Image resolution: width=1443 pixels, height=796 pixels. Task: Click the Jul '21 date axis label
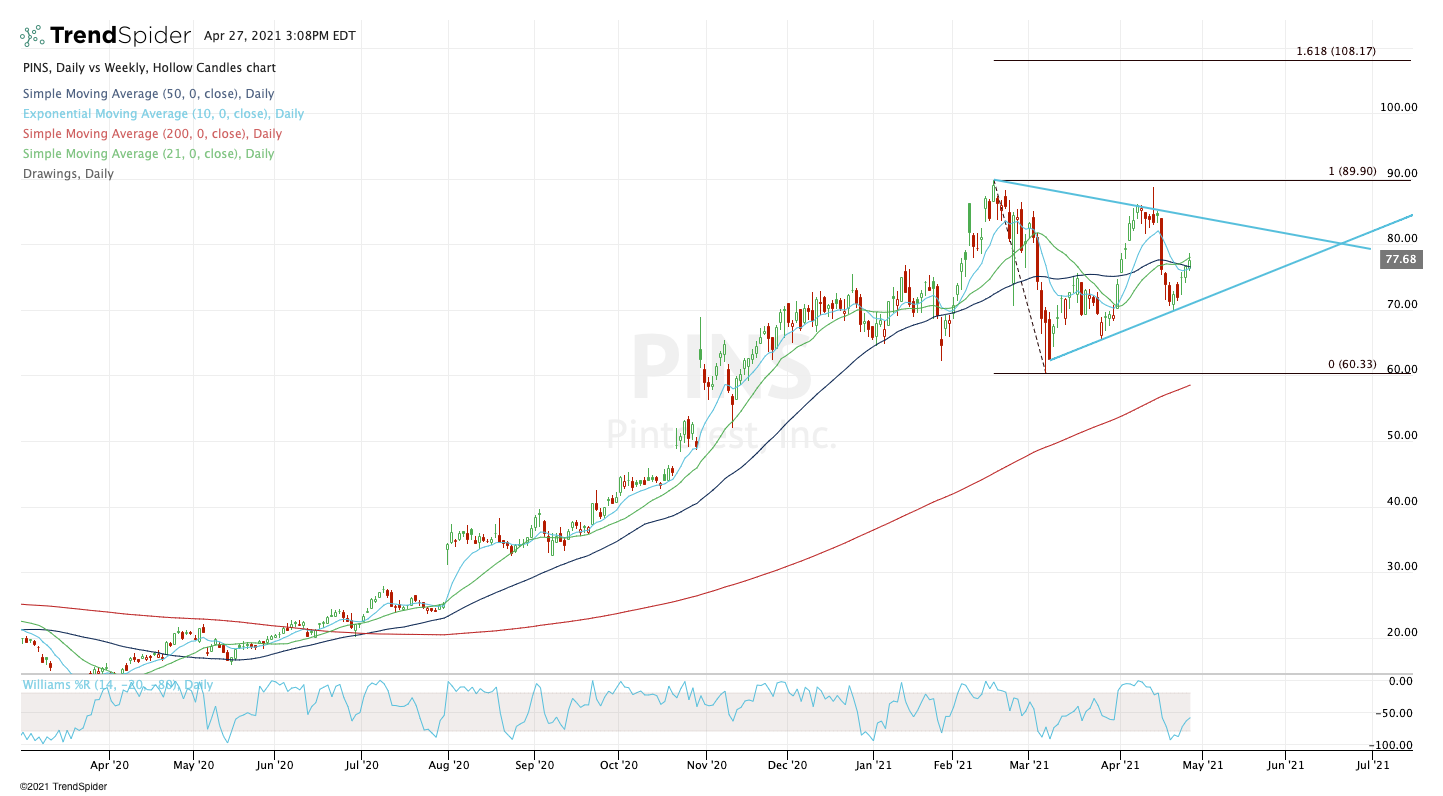click(1371, 767)
